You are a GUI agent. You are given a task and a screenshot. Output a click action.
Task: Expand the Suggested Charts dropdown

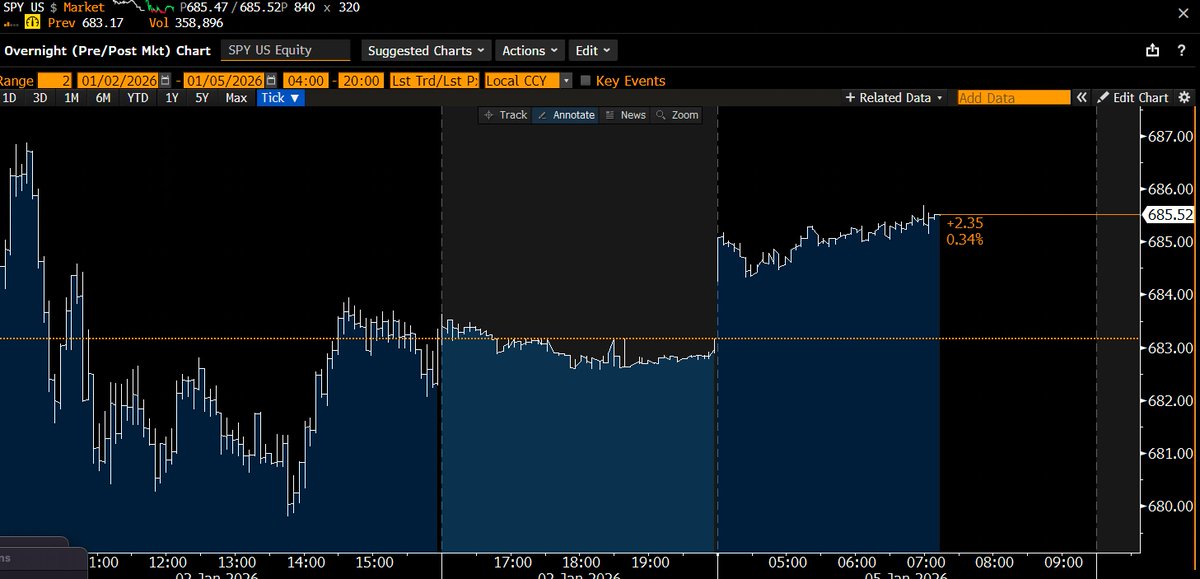426,50
